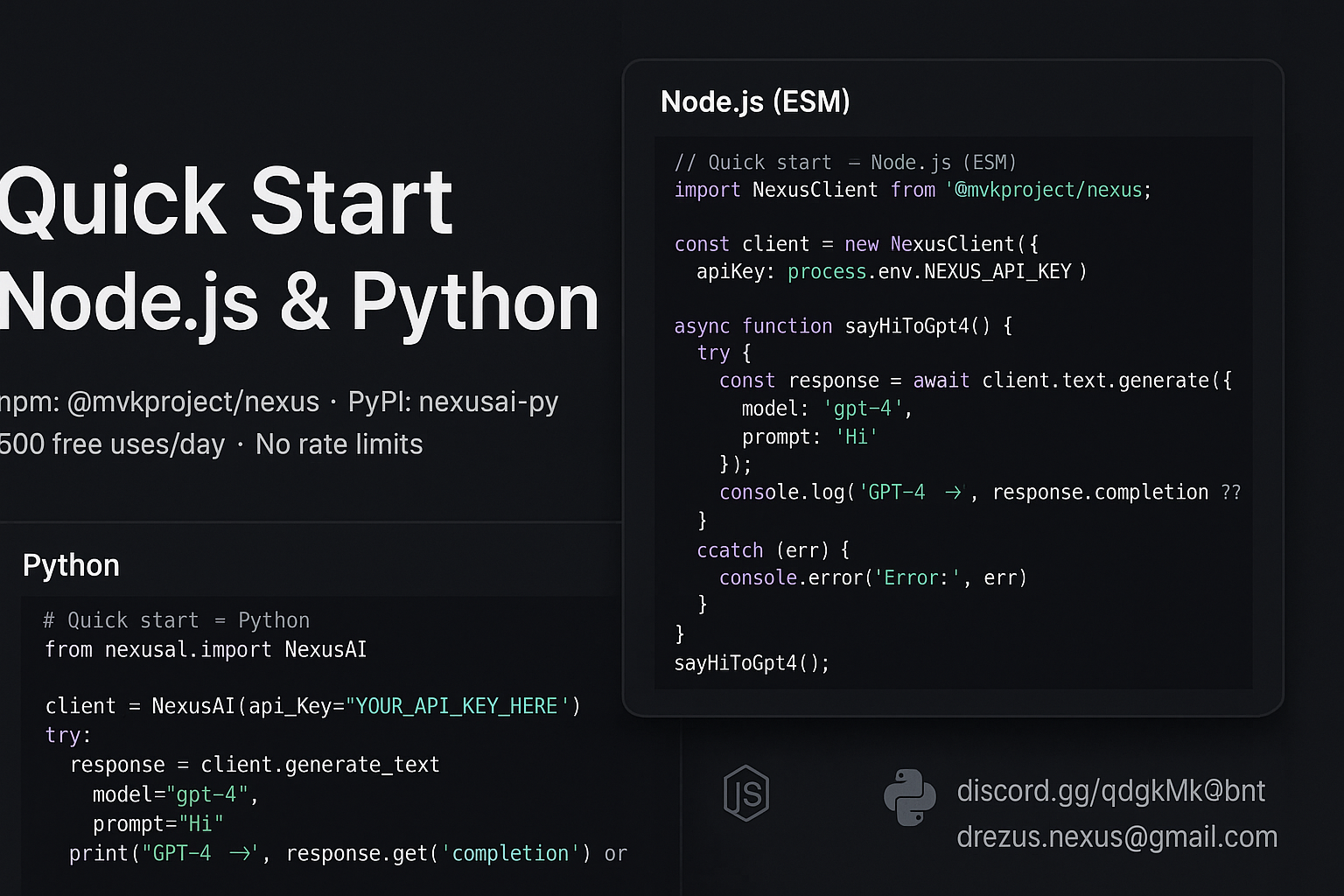Viewport: 1344px width, 896px height.
Task: Select the NEXUS_API_KEY environment variable text
Action: pyautogui.click(x=996, y=271)
